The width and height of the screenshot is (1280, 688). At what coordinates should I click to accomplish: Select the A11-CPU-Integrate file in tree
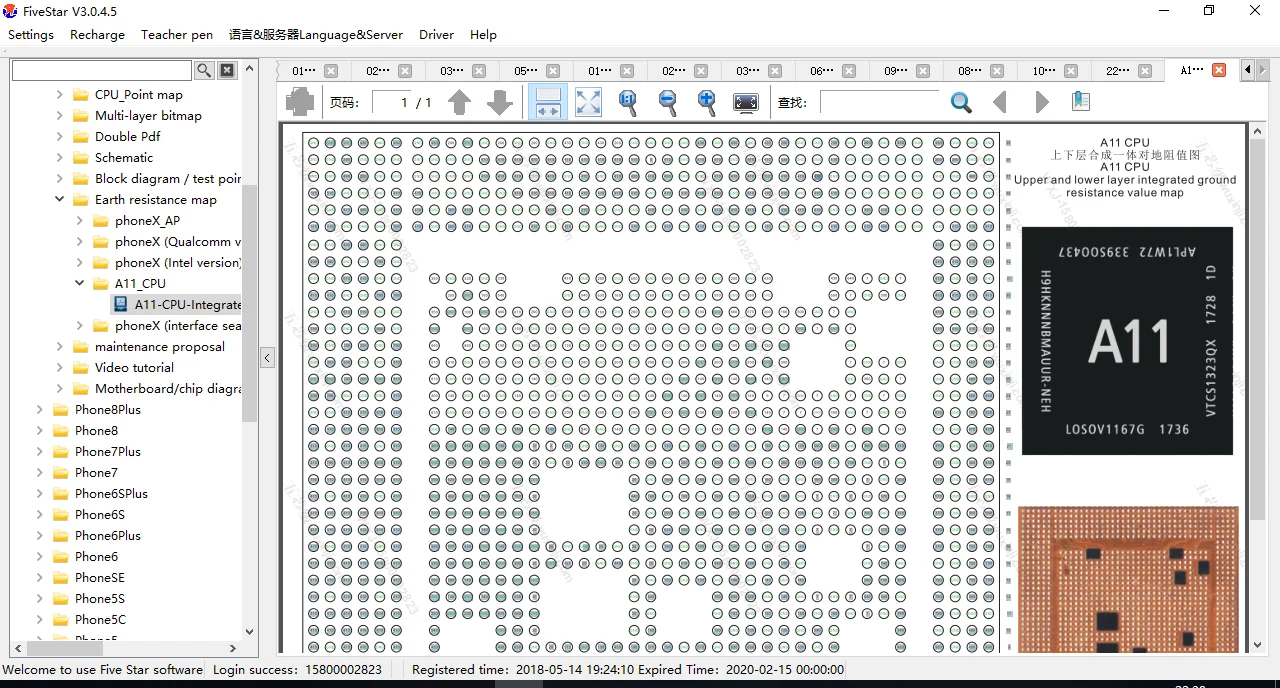[187, 305]
